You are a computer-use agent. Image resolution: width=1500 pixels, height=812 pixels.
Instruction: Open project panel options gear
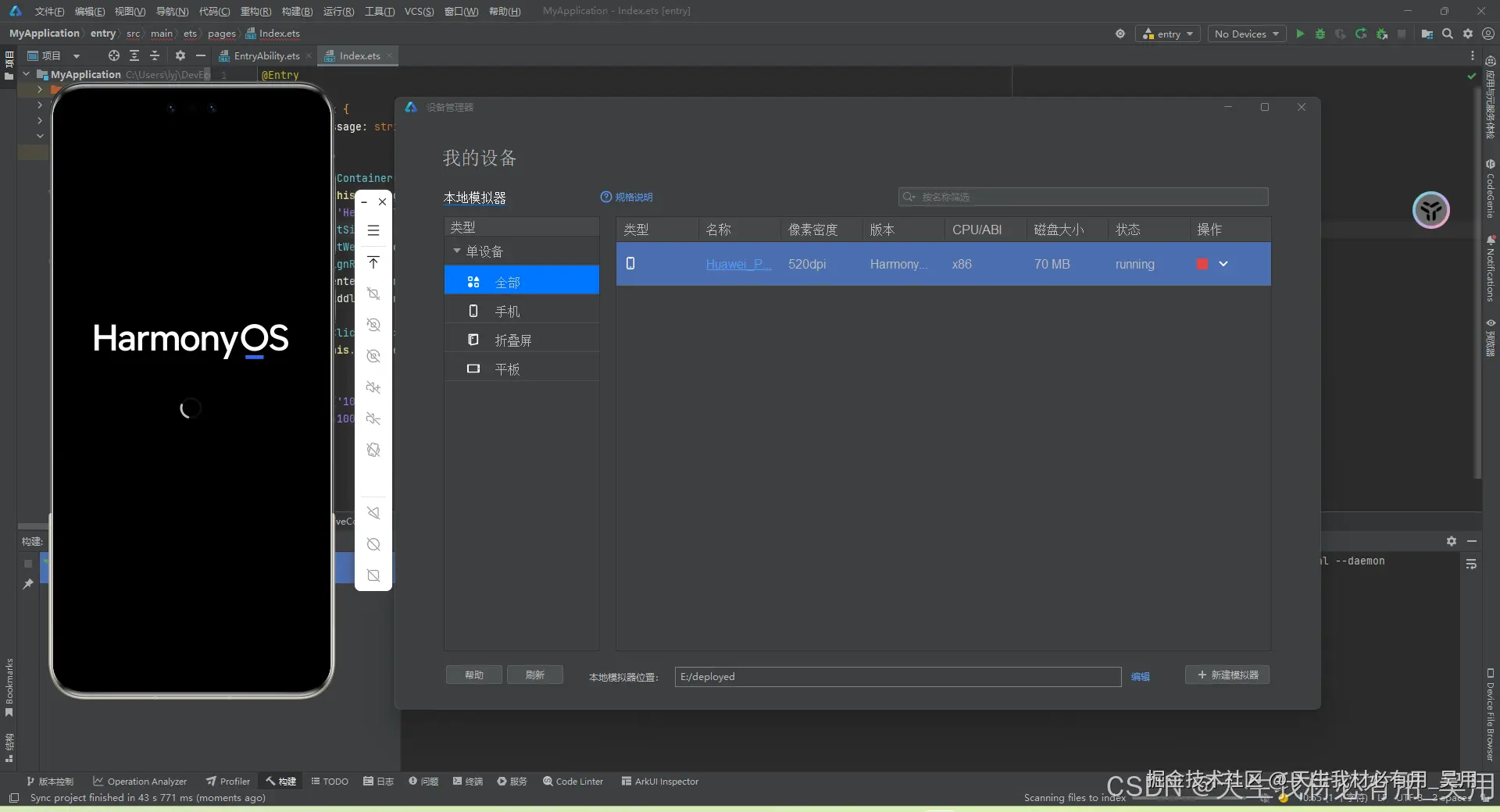(180, 55)
